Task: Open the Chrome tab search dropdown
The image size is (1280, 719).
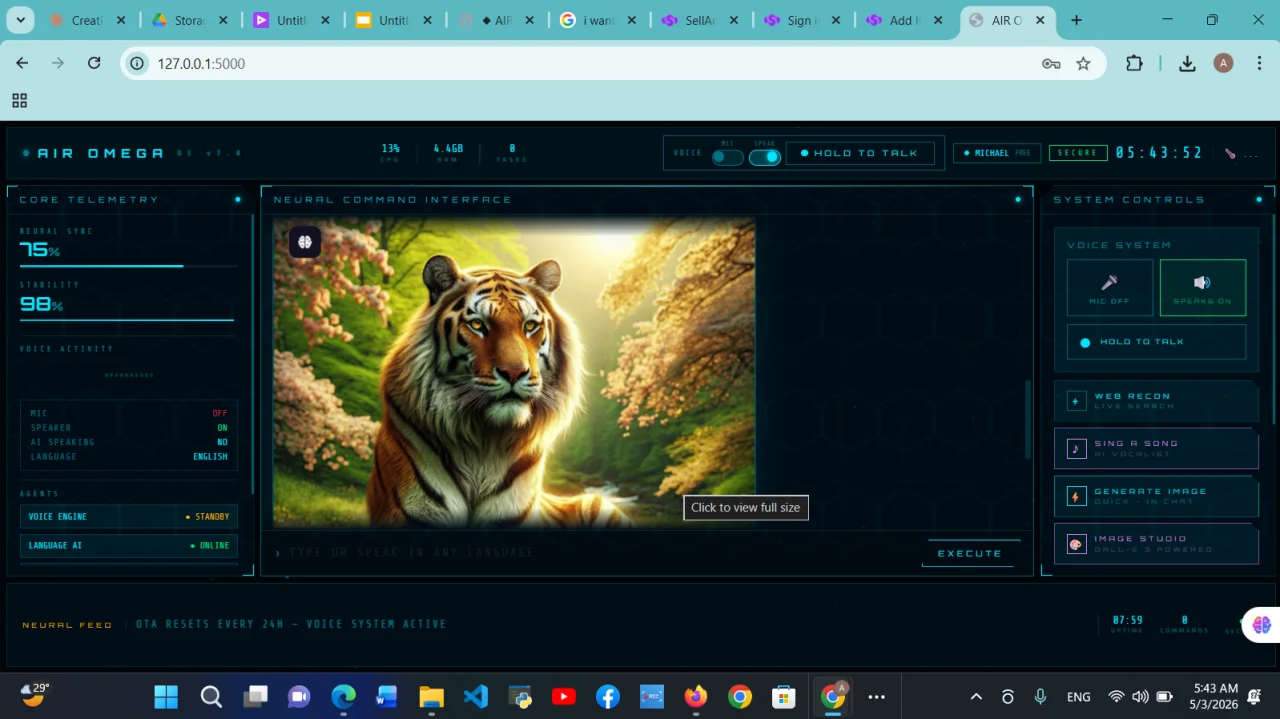Action: pos(20,20)
